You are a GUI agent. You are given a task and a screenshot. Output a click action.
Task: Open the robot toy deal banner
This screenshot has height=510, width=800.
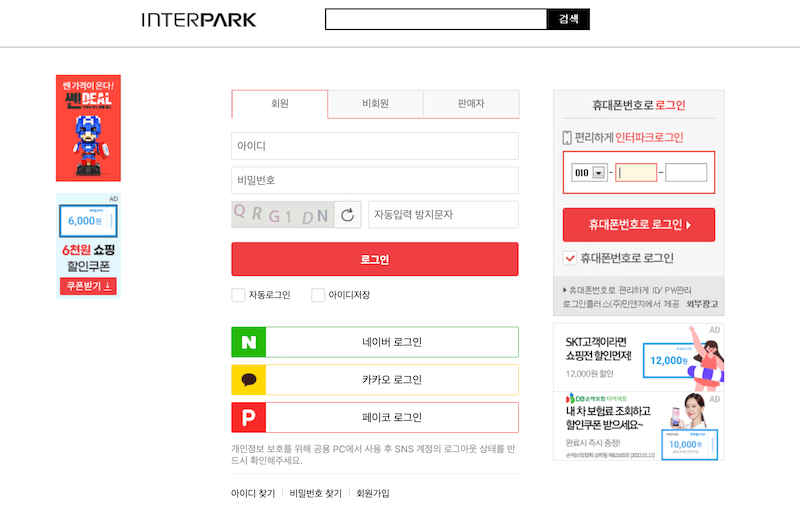click(88, 128)
